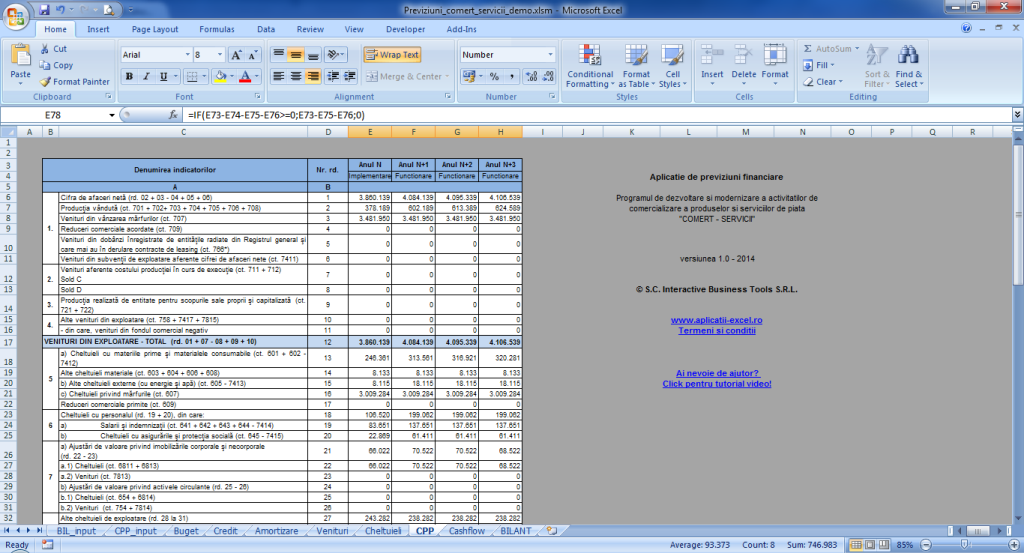Viewport: 1024px width, 553px height.
Task: Open Conditional Formatting menu
Action: pyautogui.click(x=590, y=66)
